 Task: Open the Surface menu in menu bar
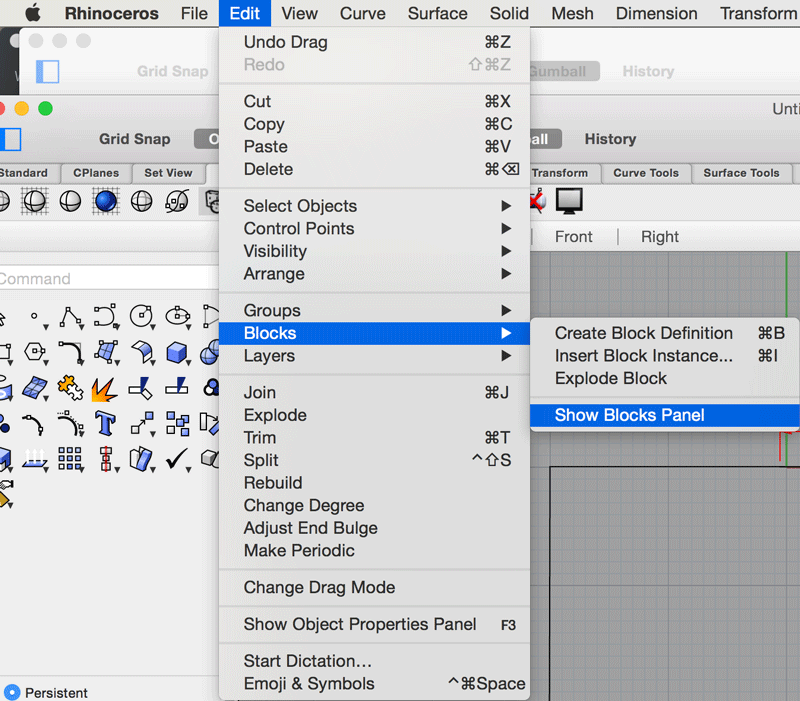[437, 13]
